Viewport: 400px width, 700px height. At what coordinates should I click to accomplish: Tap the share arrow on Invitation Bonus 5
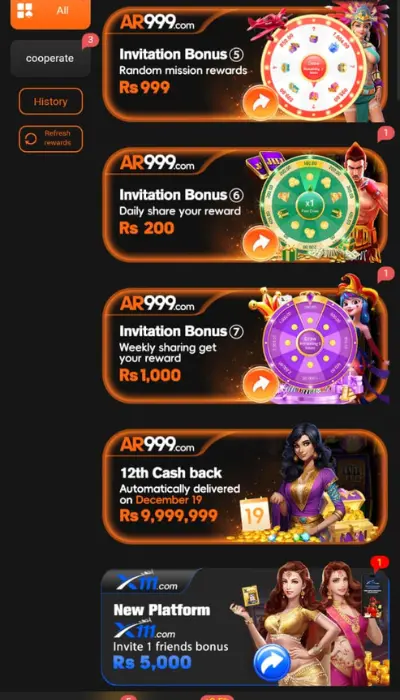click(x=260, y=102)
